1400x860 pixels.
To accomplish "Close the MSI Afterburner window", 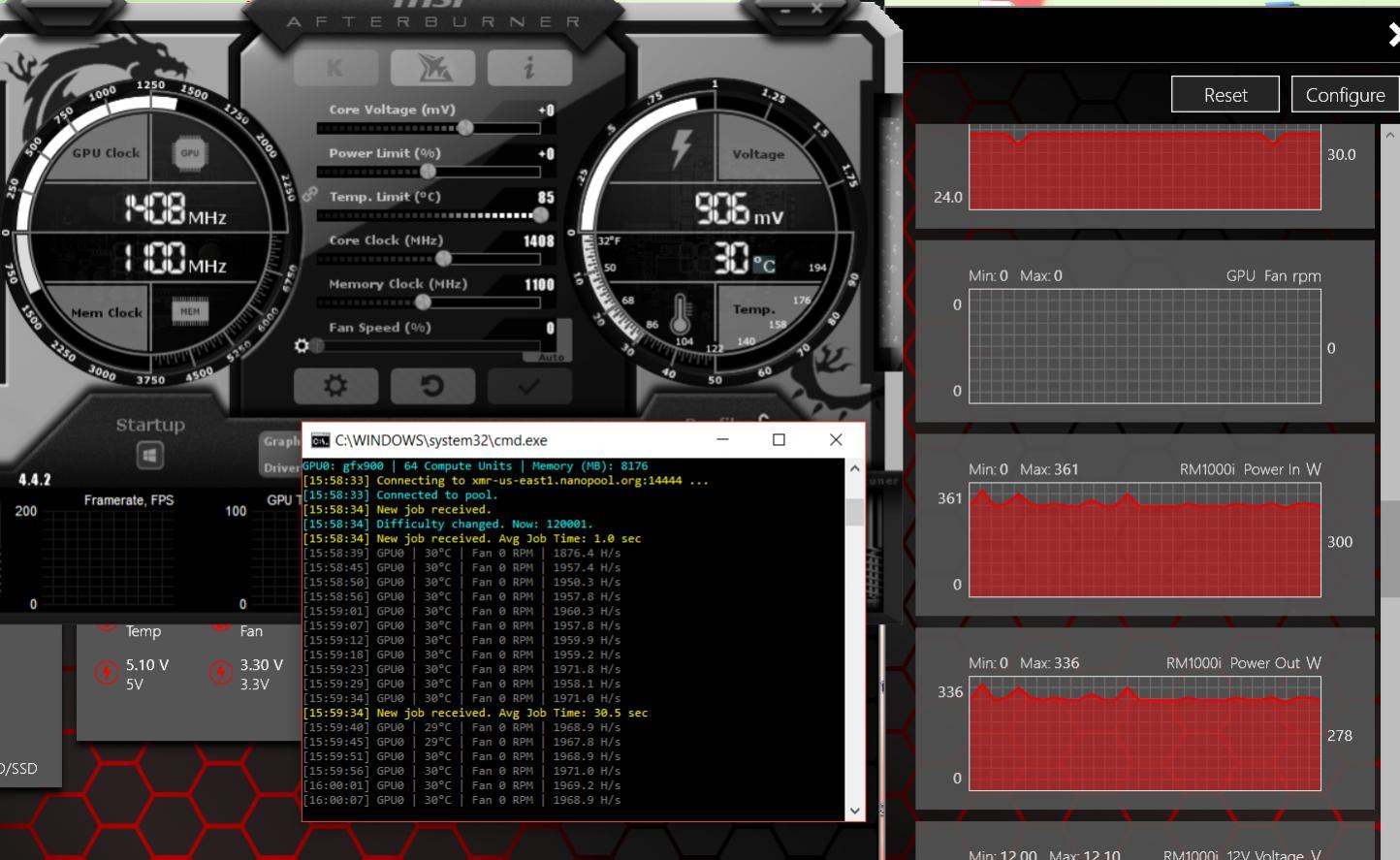I will [817, 9].
